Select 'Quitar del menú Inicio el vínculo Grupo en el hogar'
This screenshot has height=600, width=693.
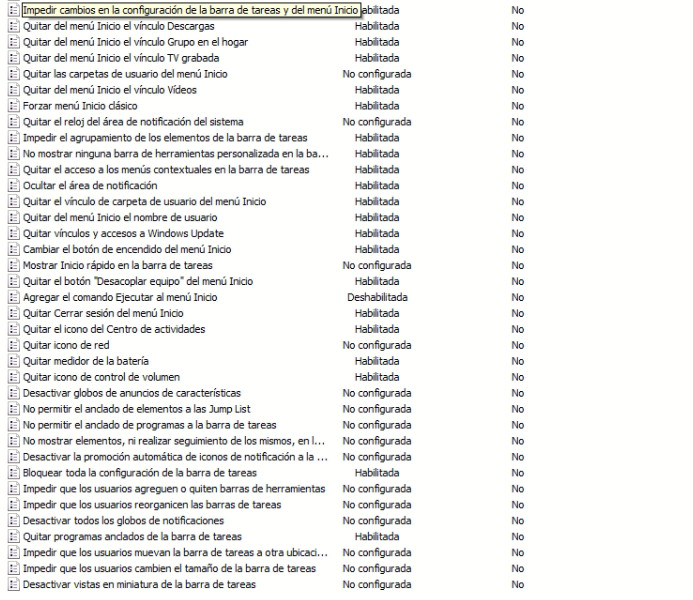click(x=135, y=42)
